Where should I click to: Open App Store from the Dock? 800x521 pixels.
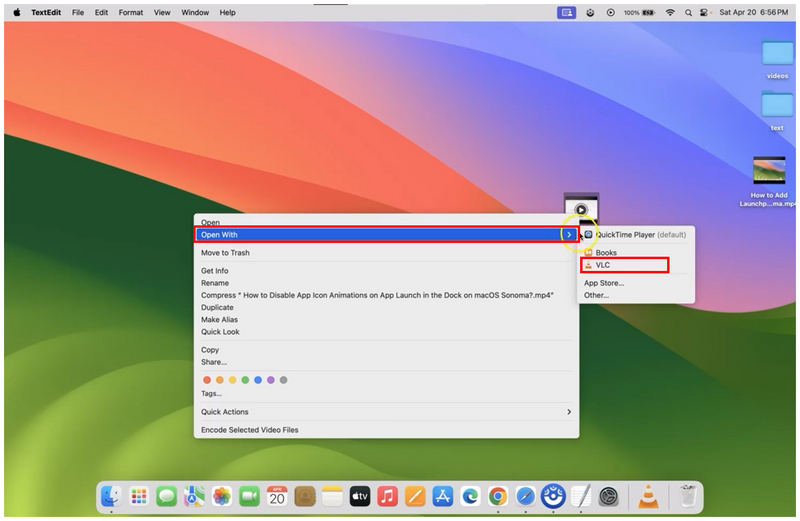pos(442,496)
